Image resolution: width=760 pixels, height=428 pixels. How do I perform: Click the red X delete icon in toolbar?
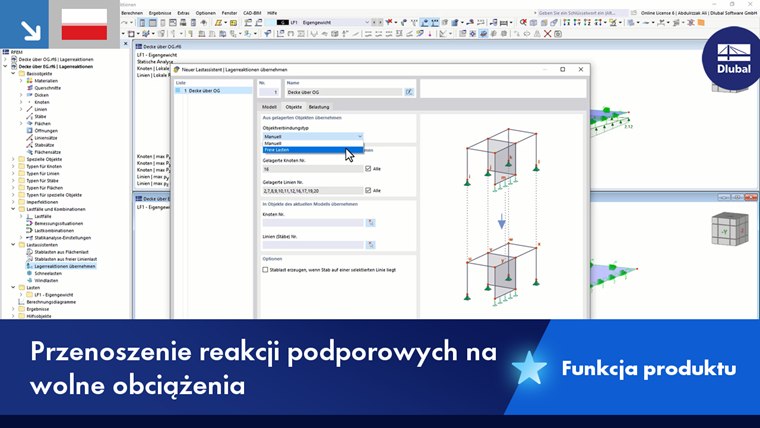click(x=547, y=33)
